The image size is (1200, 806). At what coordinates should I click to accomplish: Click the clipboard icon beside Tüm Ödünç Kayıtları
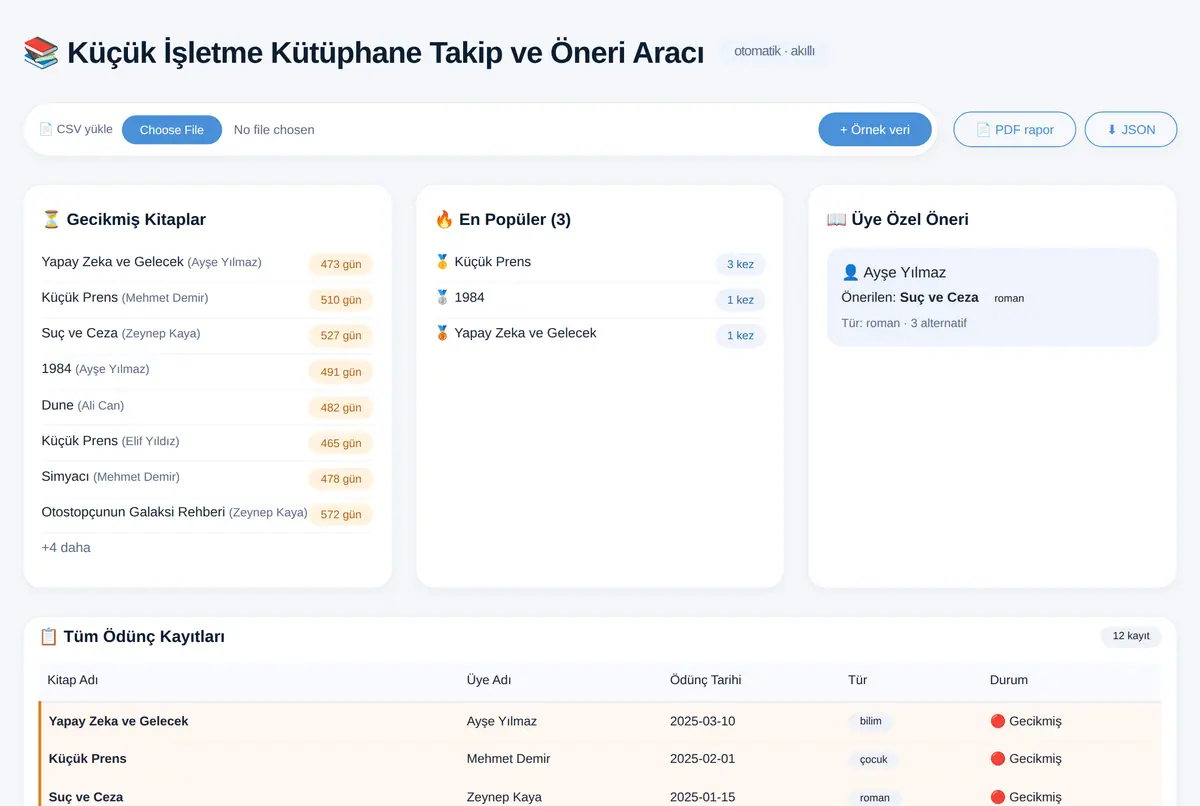(49, 636)
